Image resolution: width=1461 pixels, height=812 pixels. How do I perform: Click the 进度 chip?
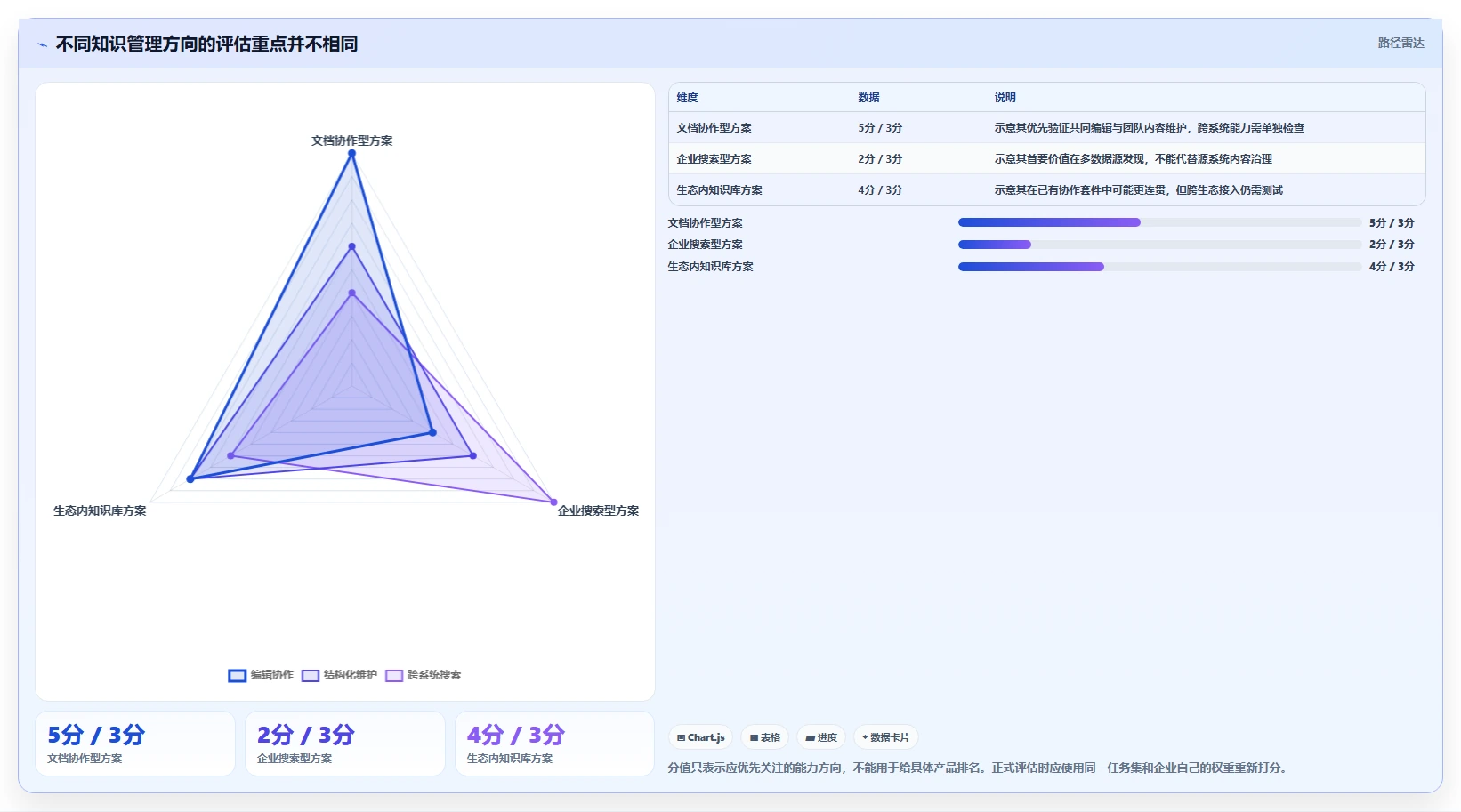[x=821, y=737]
